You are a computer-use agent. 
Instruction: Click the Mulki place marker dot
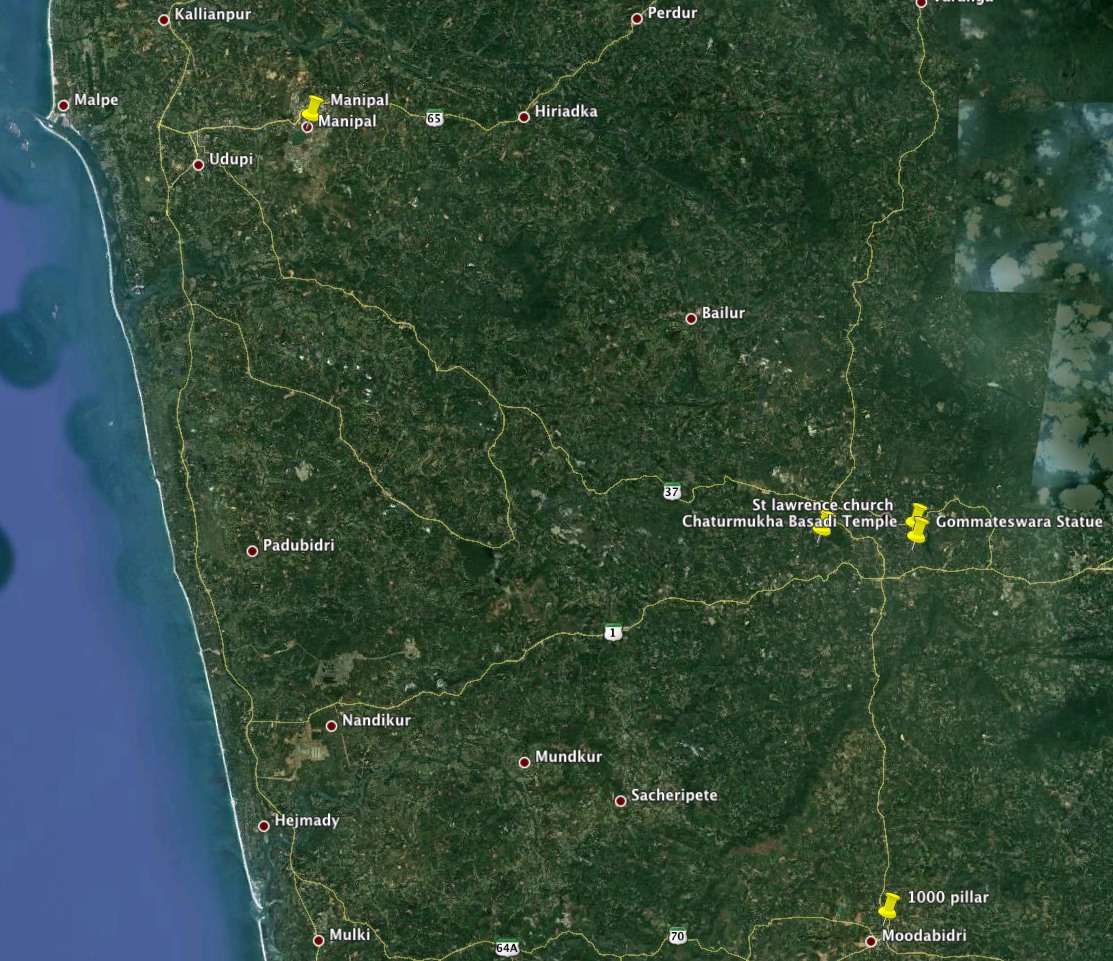(319, 940)
